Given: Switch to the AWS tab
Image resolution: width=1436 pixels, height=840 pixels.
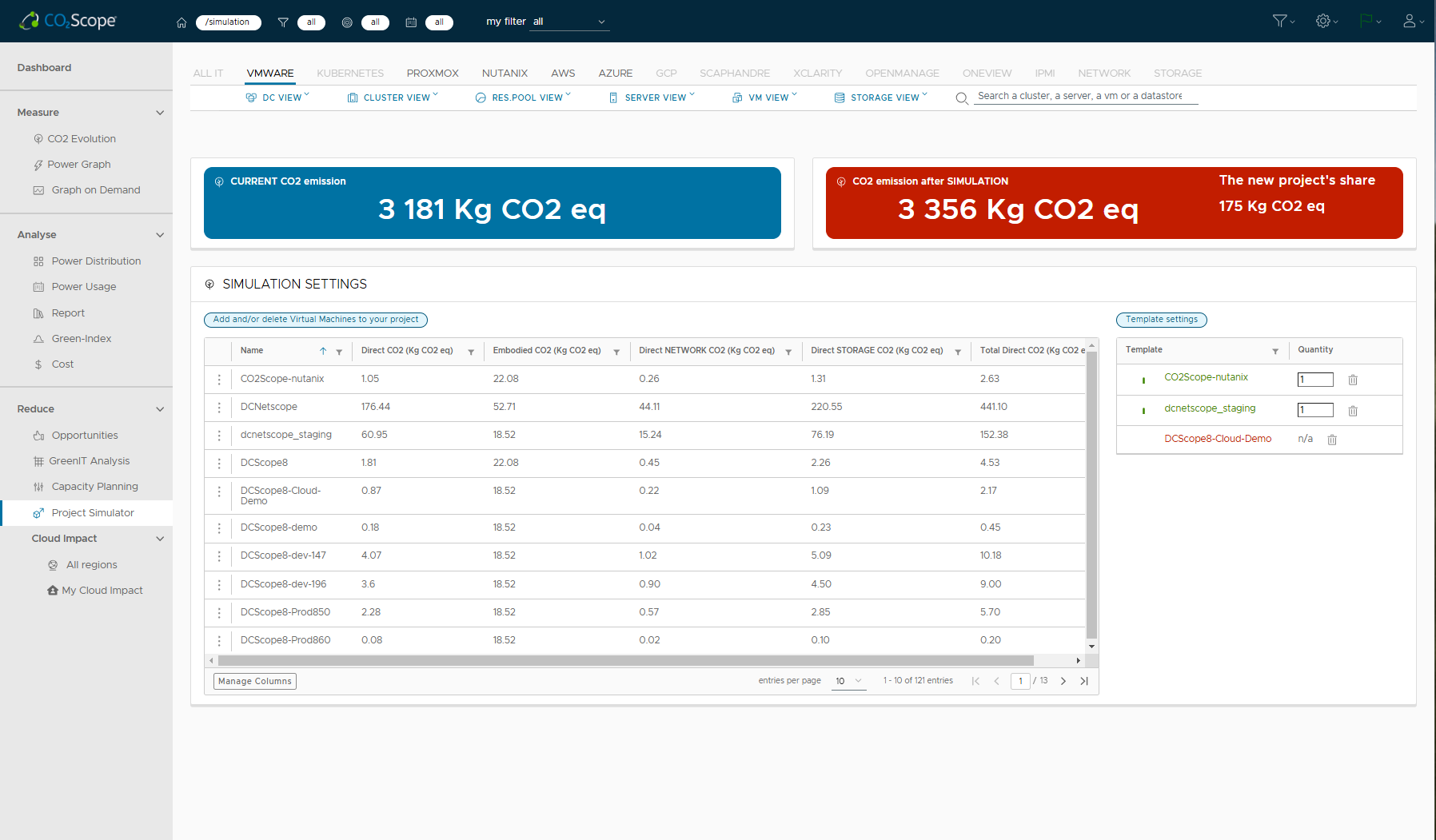Looking at the screenshot, I should pos(563,73).
